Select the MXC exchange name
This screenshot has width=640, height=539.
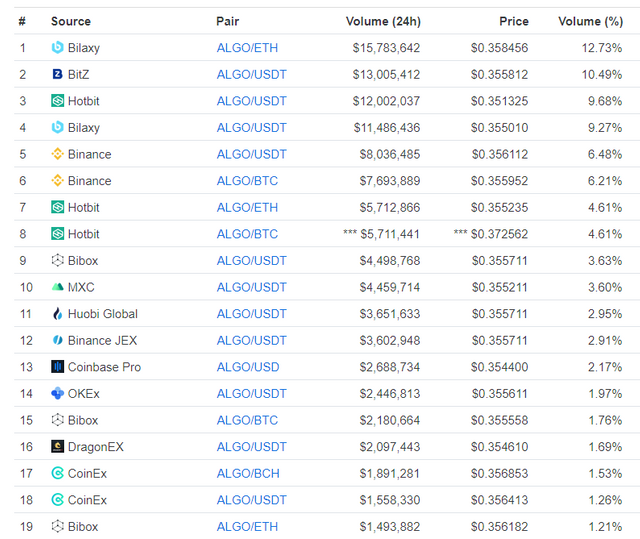[x=81, y=287]
